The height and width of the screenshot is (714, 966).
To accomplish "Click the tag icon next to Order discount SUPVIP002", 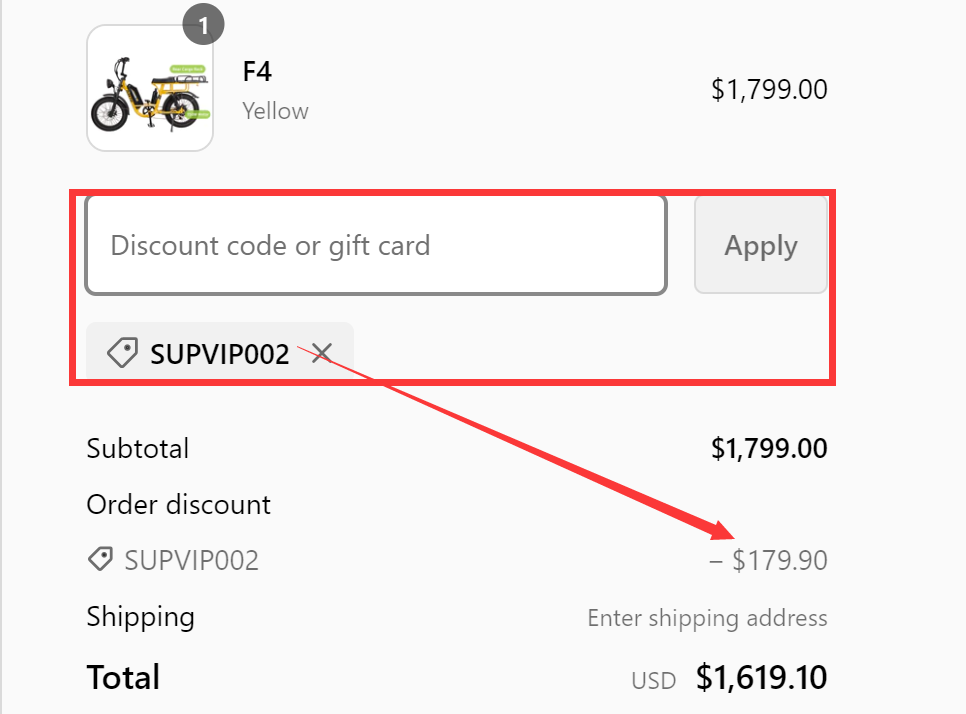I will click(100, 559).
